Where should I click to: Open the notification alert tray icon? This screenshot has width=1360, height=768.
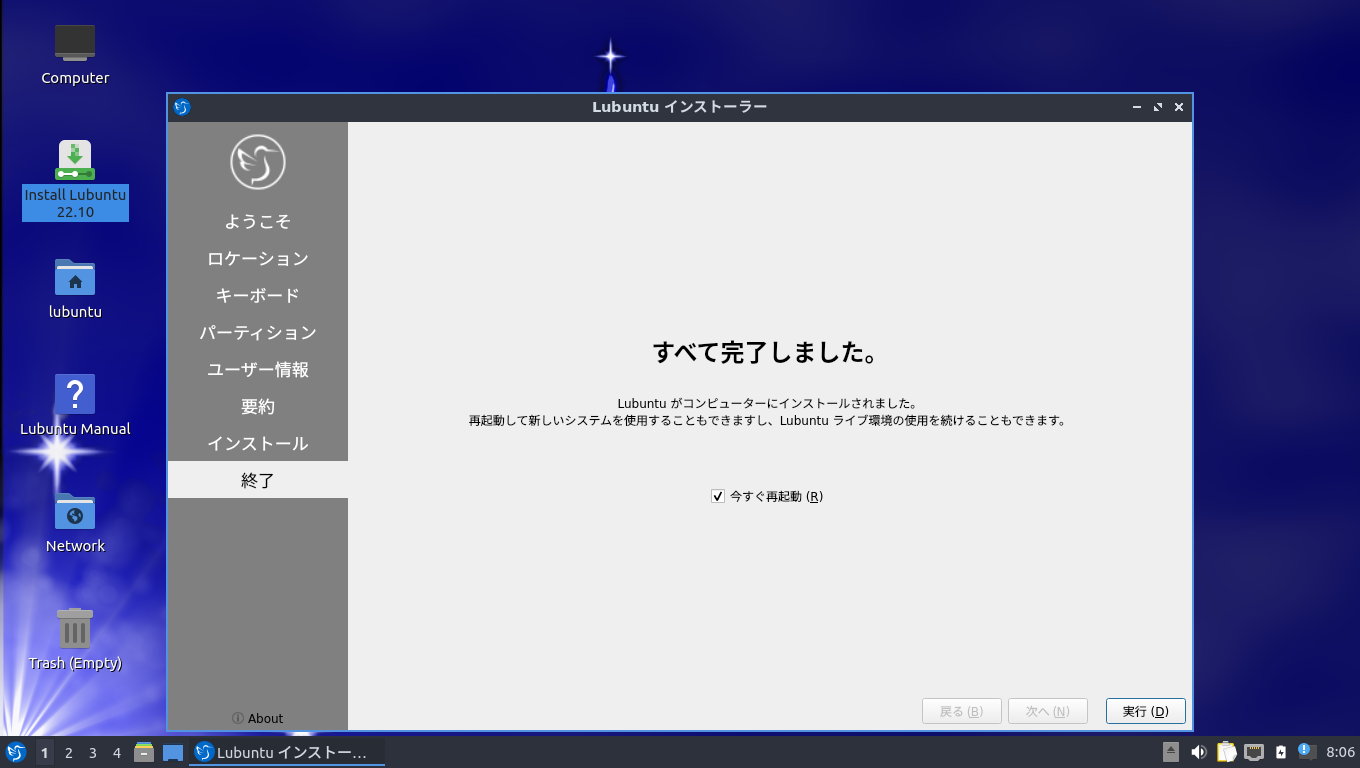(1306, 751)
